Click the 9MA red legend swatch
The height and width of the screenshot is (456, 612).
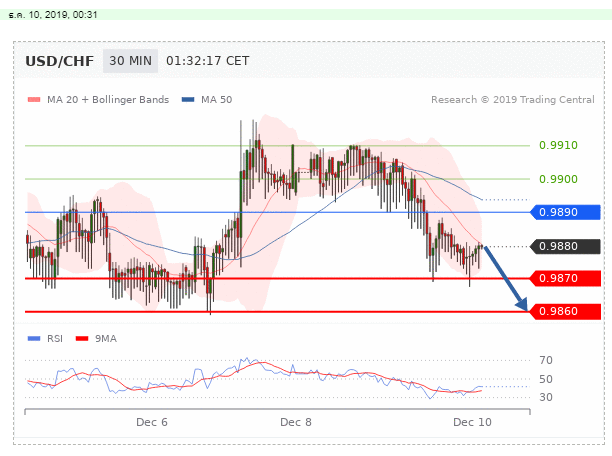[82, 338]
